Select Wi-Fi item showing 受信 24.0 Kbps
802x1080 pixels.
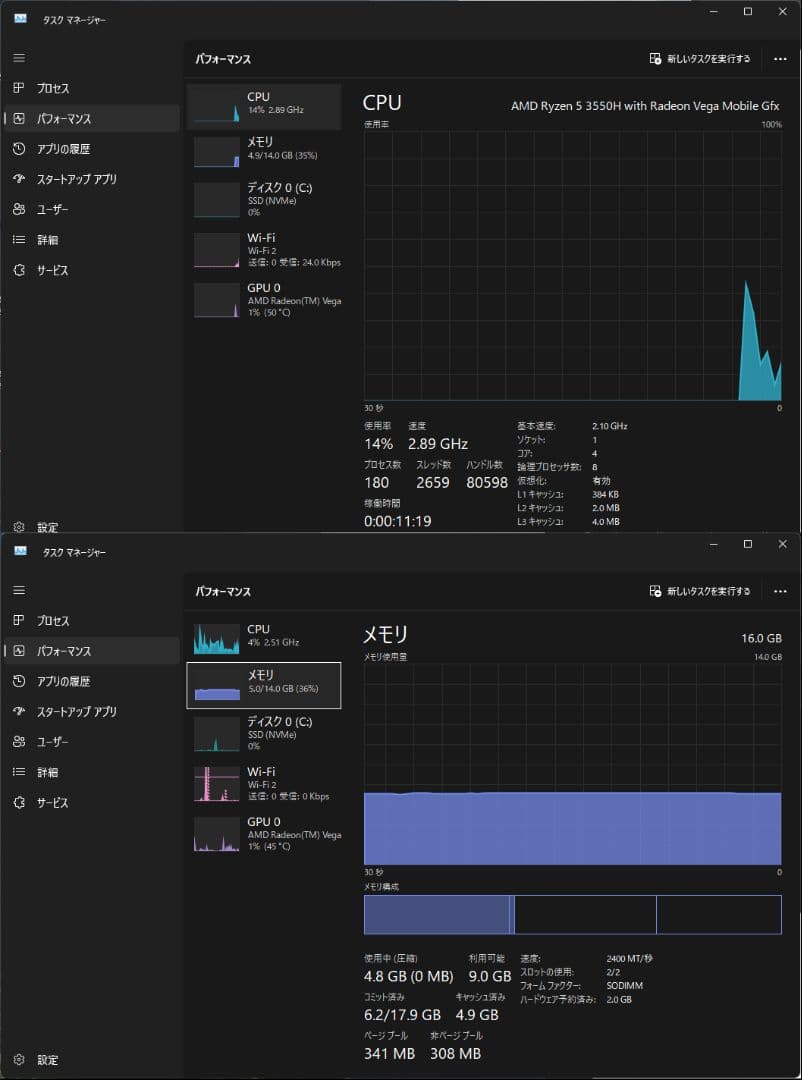[264, 250]
